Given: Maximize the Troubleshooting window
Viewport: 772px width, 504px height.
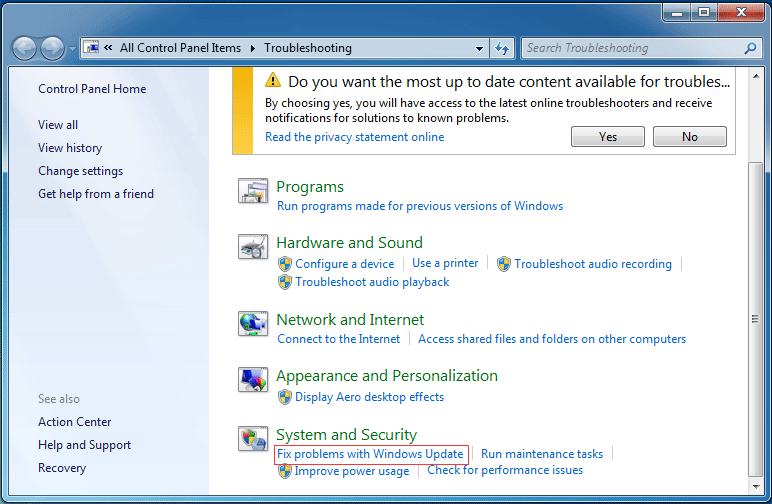Looking at the screenshot, I should click(x=705, y=12).
